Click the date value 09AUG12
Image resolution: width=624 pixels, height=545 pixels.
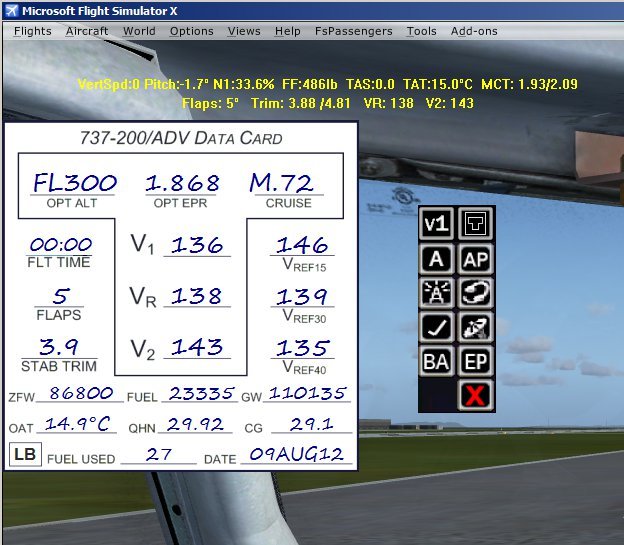(x=296, y=454)
